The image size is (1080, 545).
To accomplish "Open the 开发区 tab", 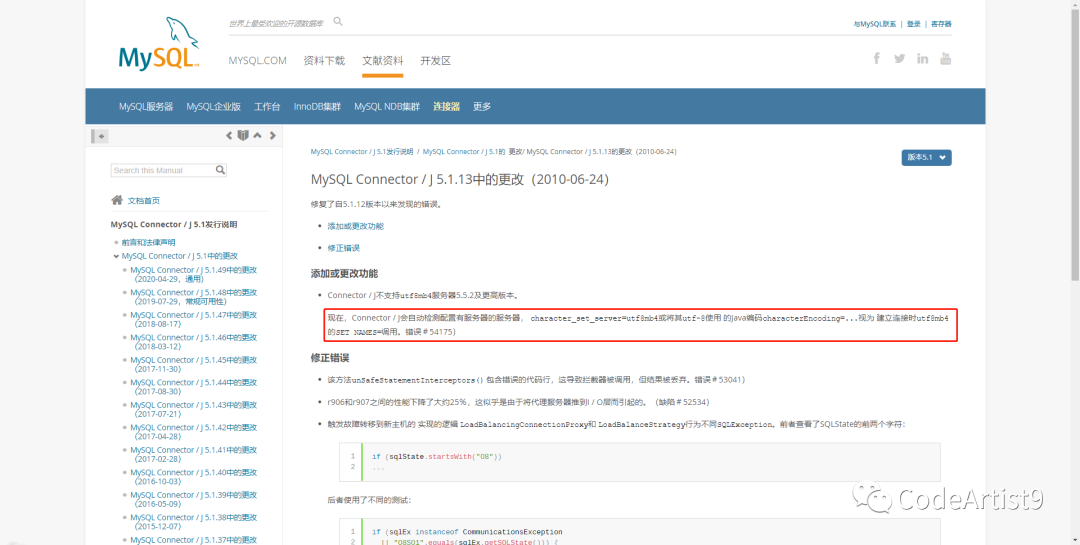I will click(x=436, y=61).
